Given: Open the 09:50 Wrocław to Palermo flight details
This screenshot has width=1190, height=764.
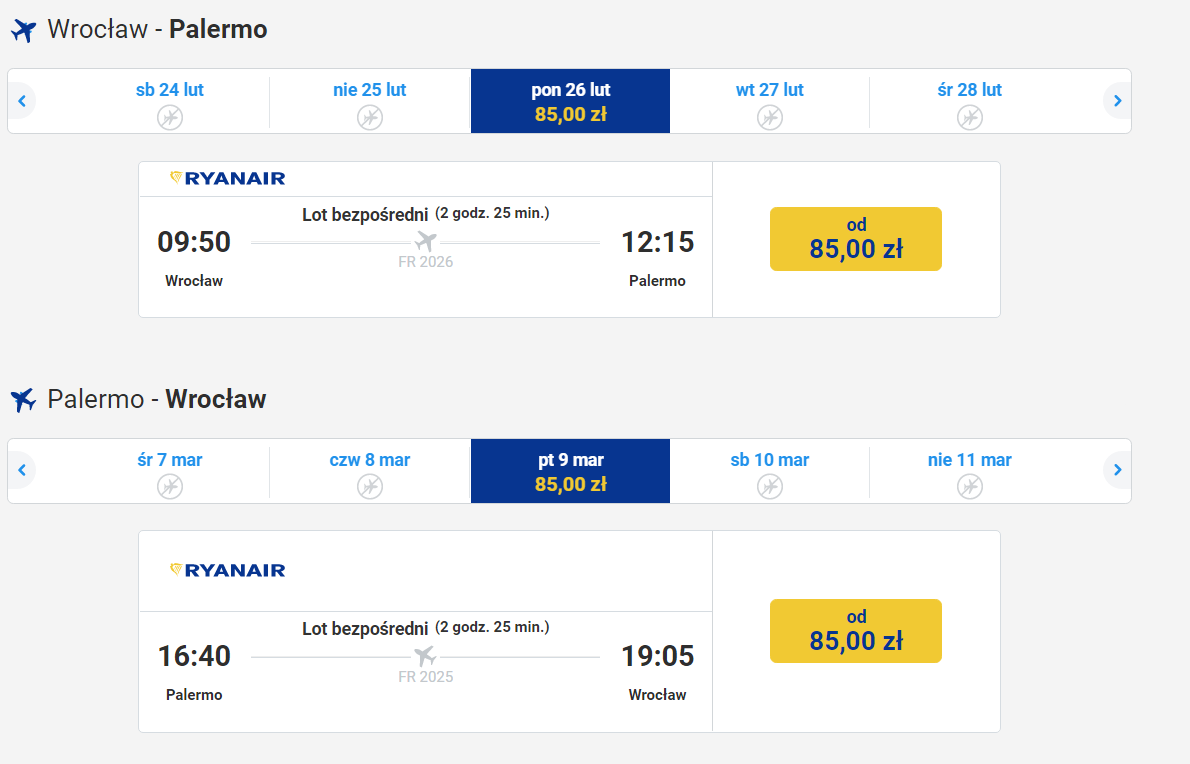Looking at the screenshot, I should [426, 256].
